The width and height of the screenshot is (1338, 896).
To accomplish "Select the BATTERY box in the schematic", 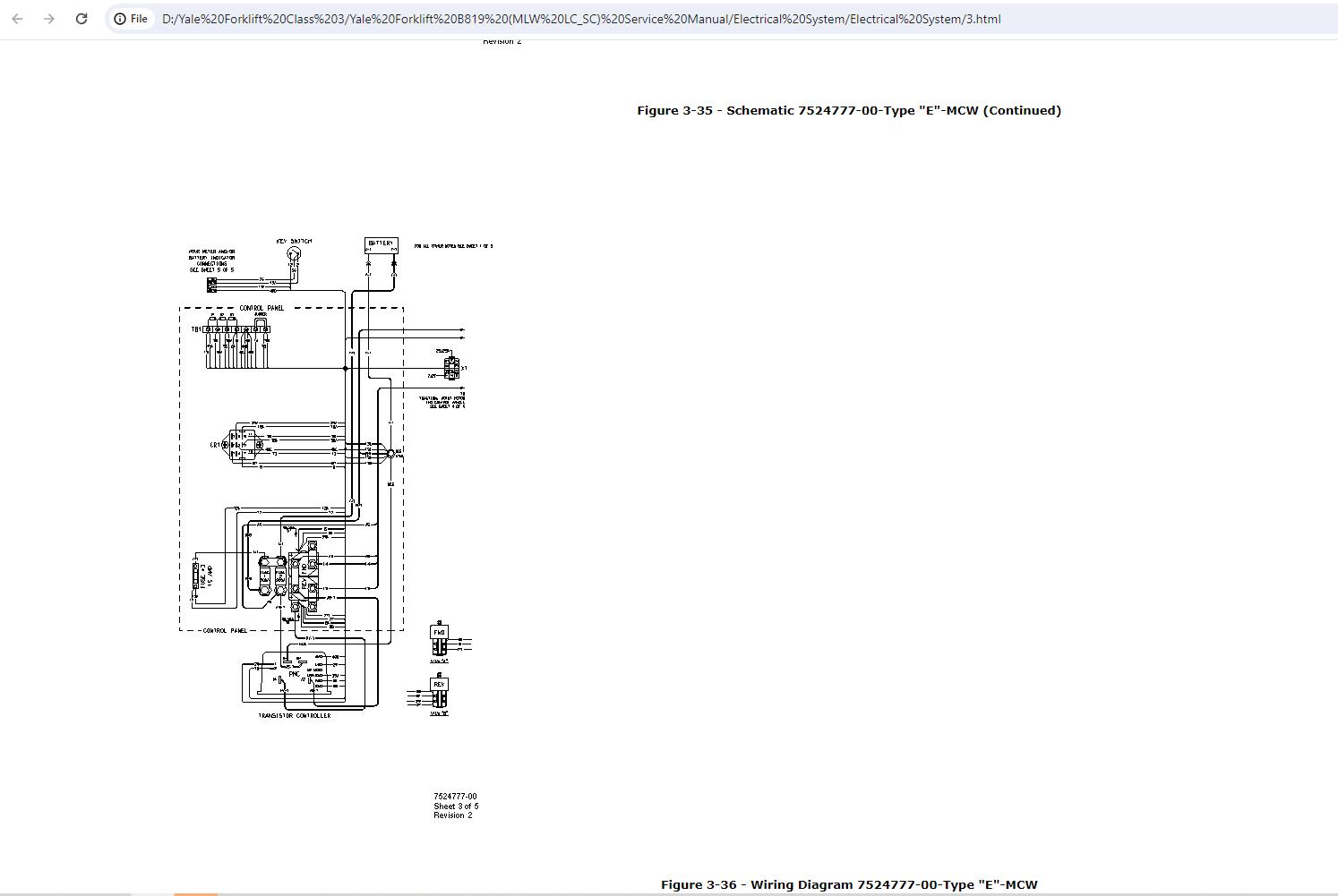I will coord(381,244).
